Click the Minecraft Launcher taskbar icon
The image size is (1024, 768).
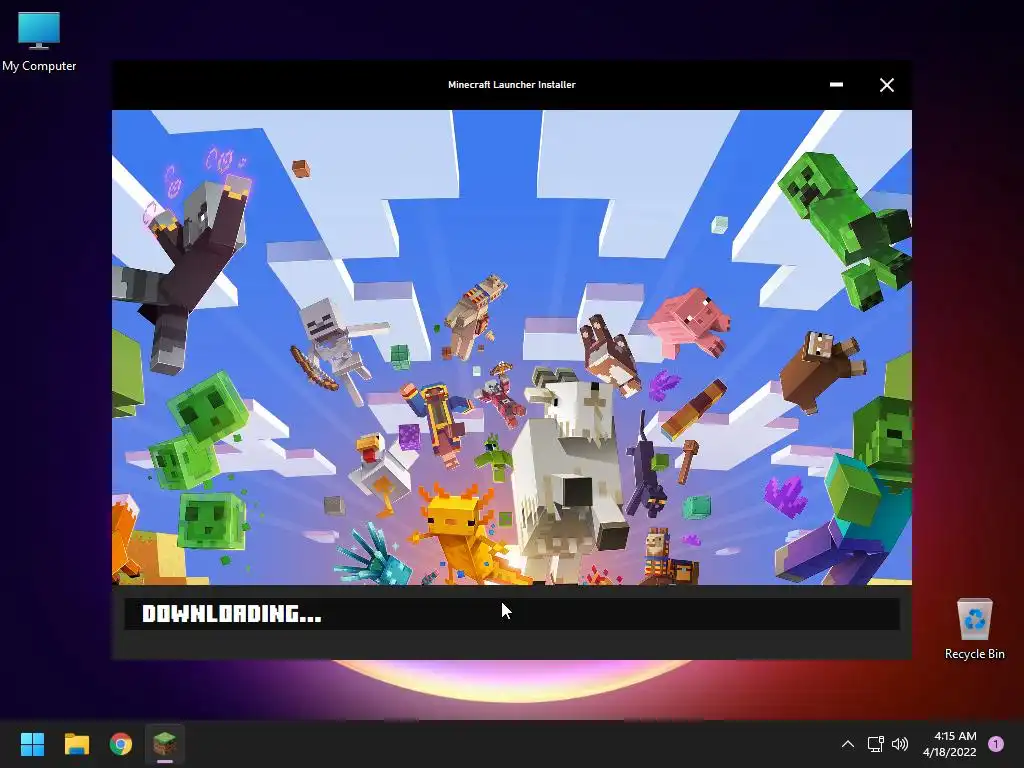tap(165, 744)
